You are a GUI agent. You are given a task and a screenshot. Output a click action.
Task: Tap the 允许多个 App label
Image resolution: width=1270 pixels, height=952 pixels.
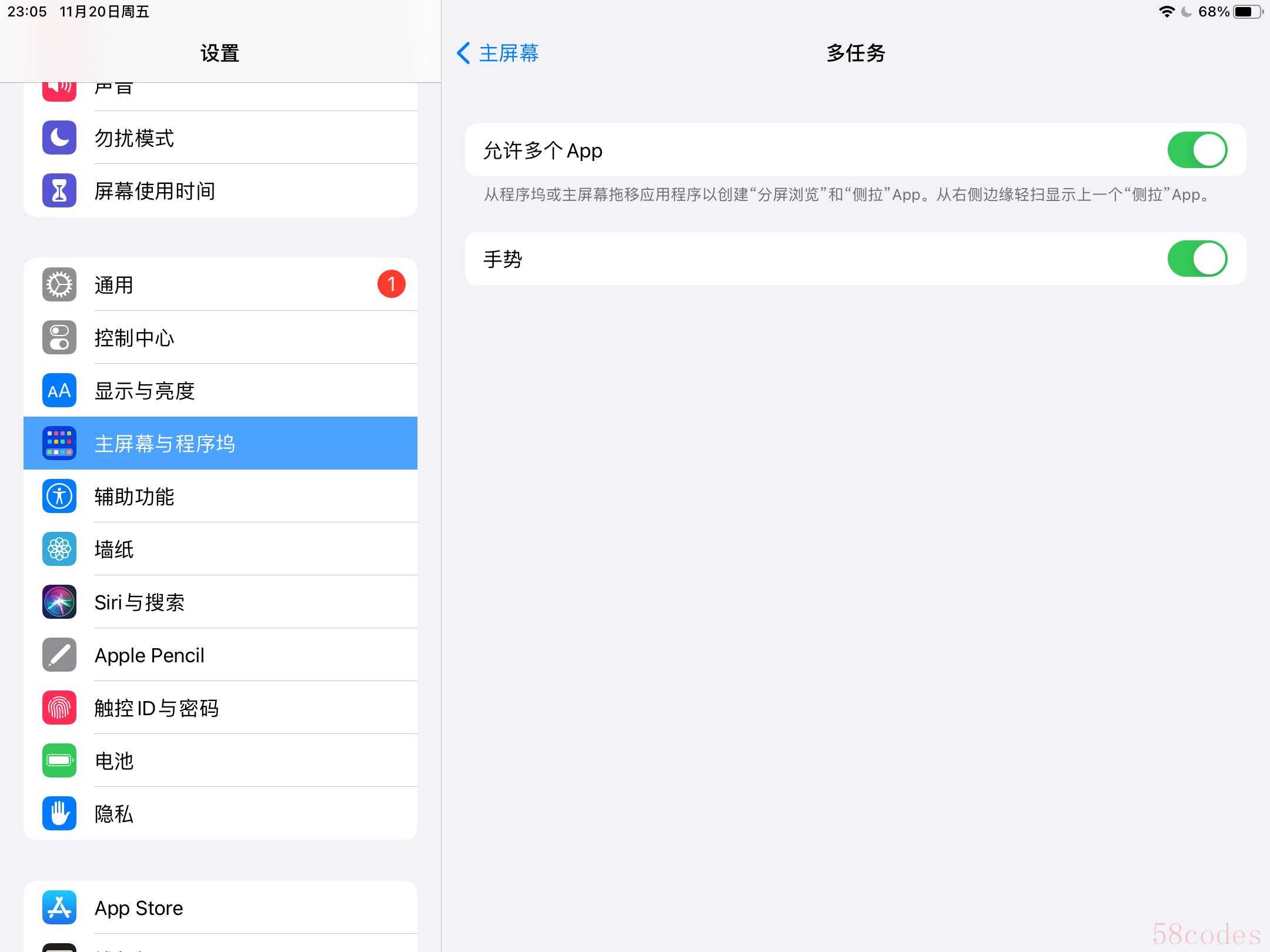[x=543, y=150]
